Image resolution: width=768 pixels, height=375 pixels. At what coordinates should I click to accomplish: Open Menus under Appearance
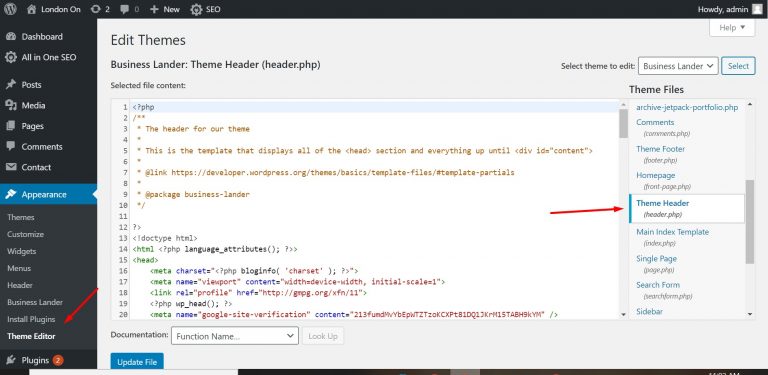[x=19, y=268]
